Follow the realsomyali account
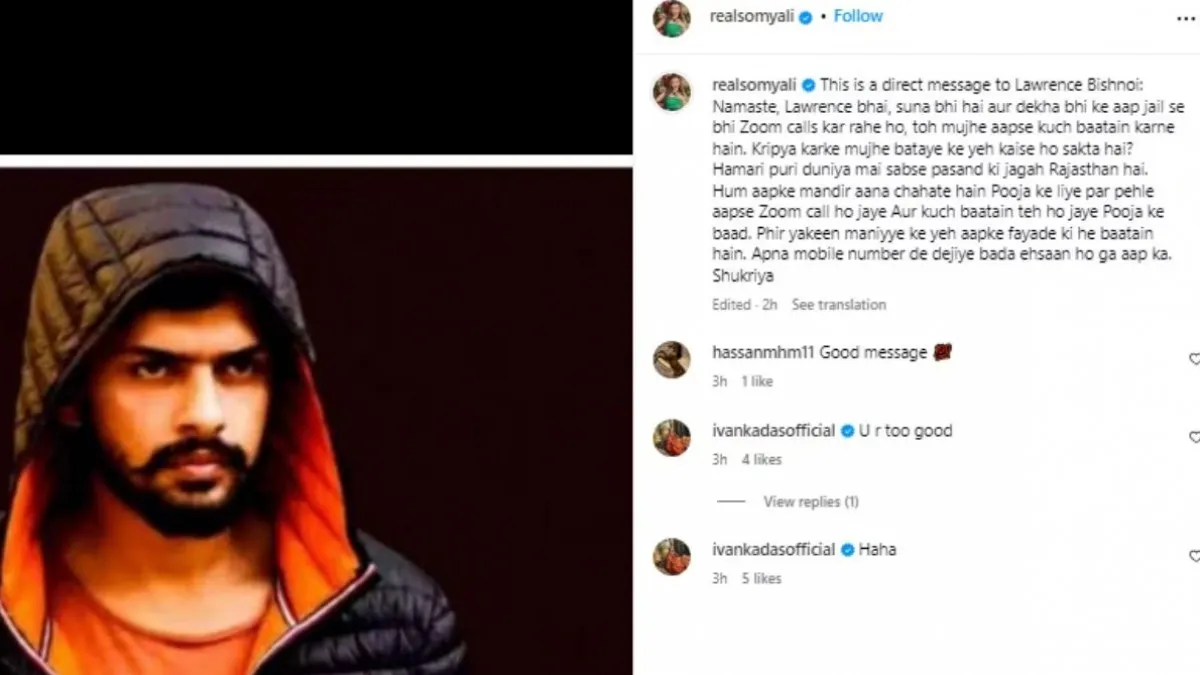Viewport: 1200px width, 675px height. click(858, 17)
